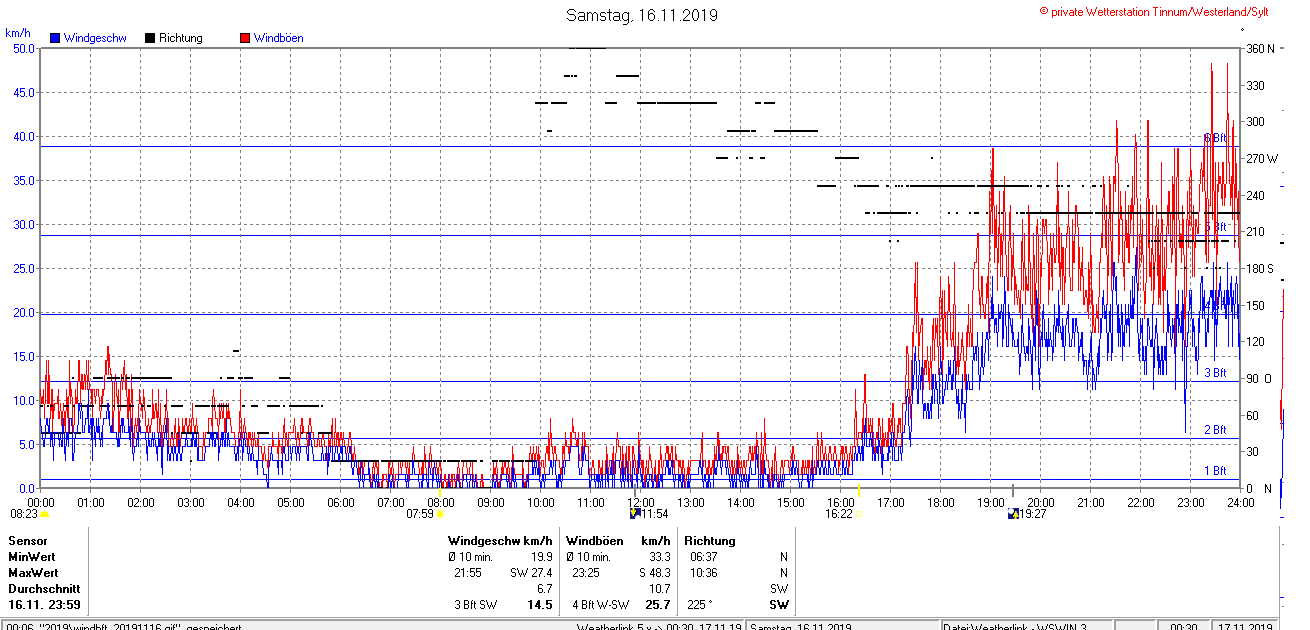Click the moon icon beside 19:27
Image resolution: width=1310 pixels, height=630 pixels.
click(x=1013, y=514)
